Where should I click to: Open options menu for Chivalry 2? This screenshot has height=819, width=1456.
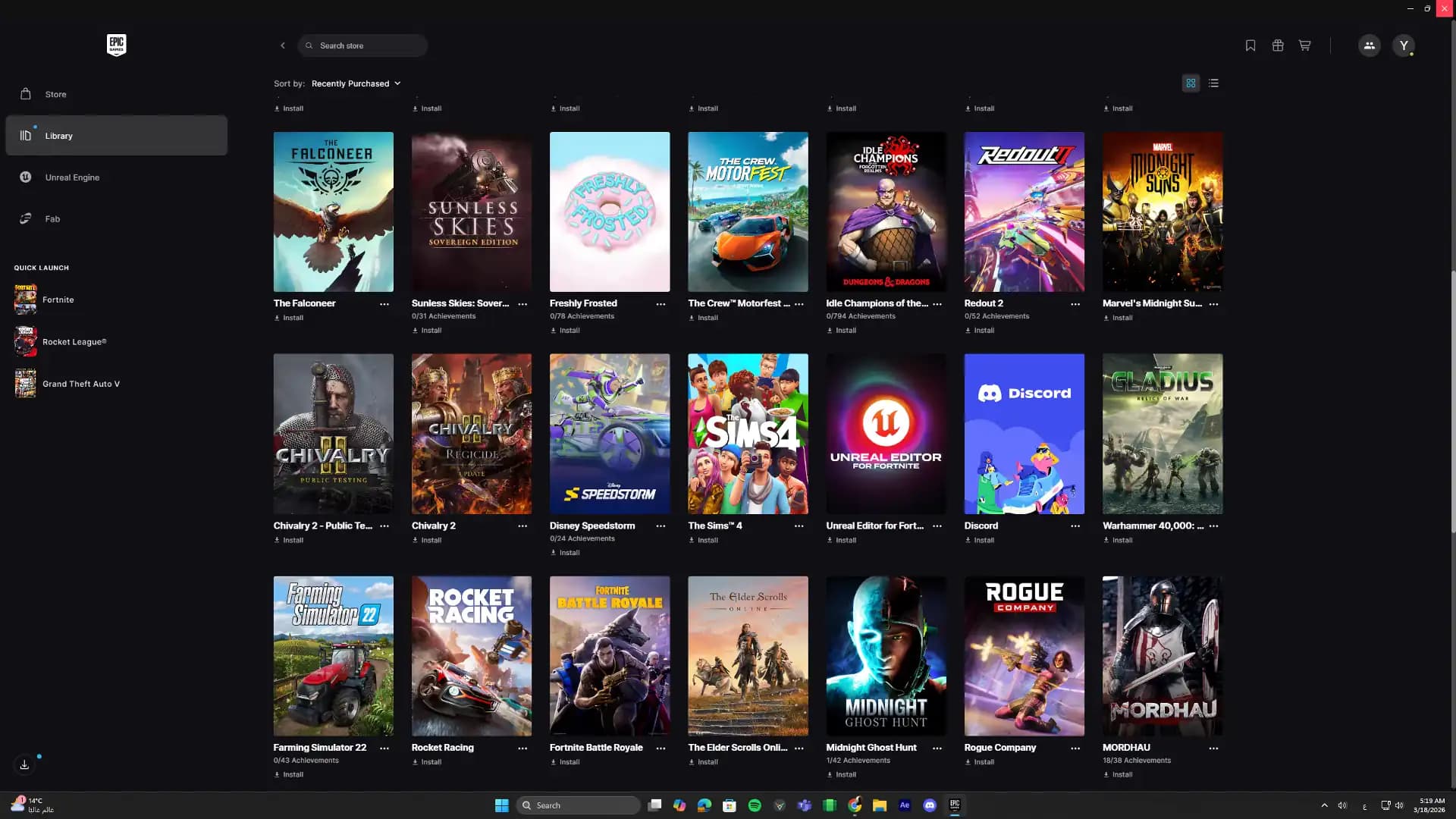click(x=522, y=526)
